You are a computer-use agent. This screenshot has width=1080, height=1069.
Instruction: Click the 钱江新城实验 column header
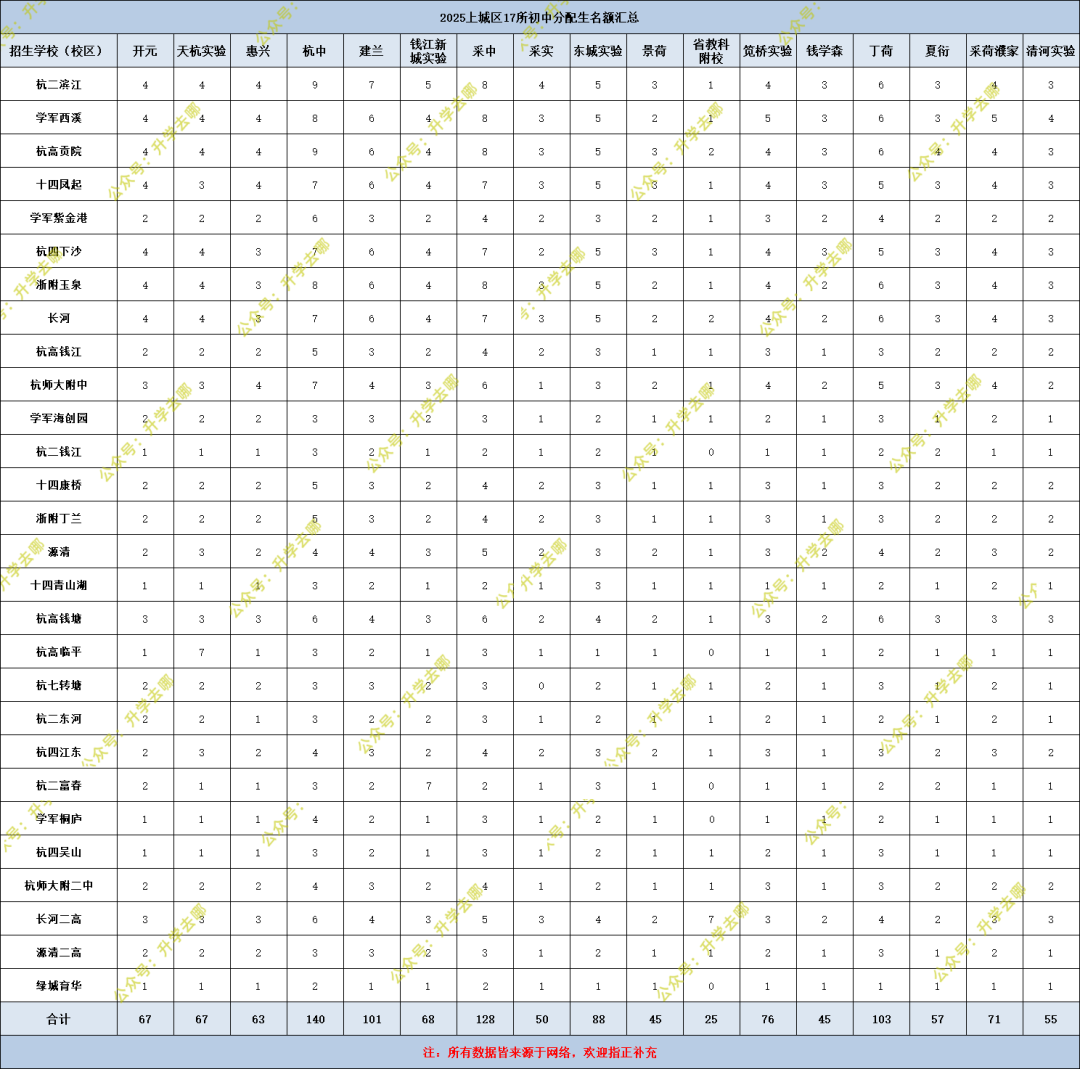point(428,51)
